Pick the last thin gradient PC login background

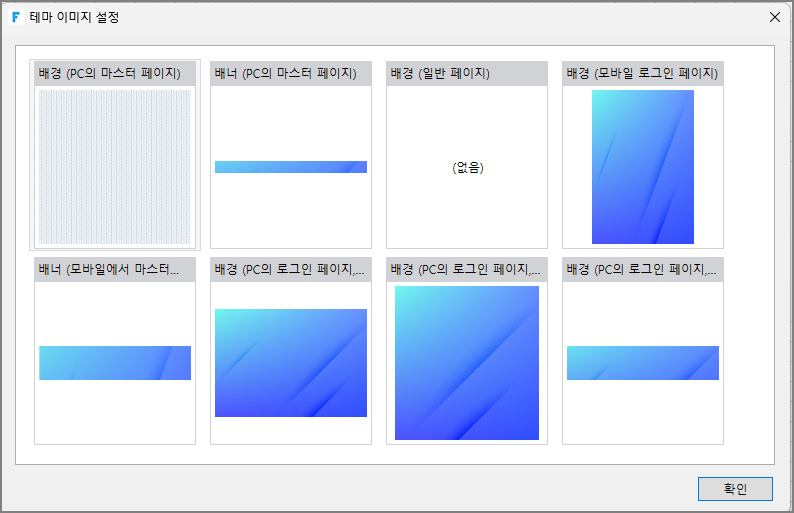point(642,363)
